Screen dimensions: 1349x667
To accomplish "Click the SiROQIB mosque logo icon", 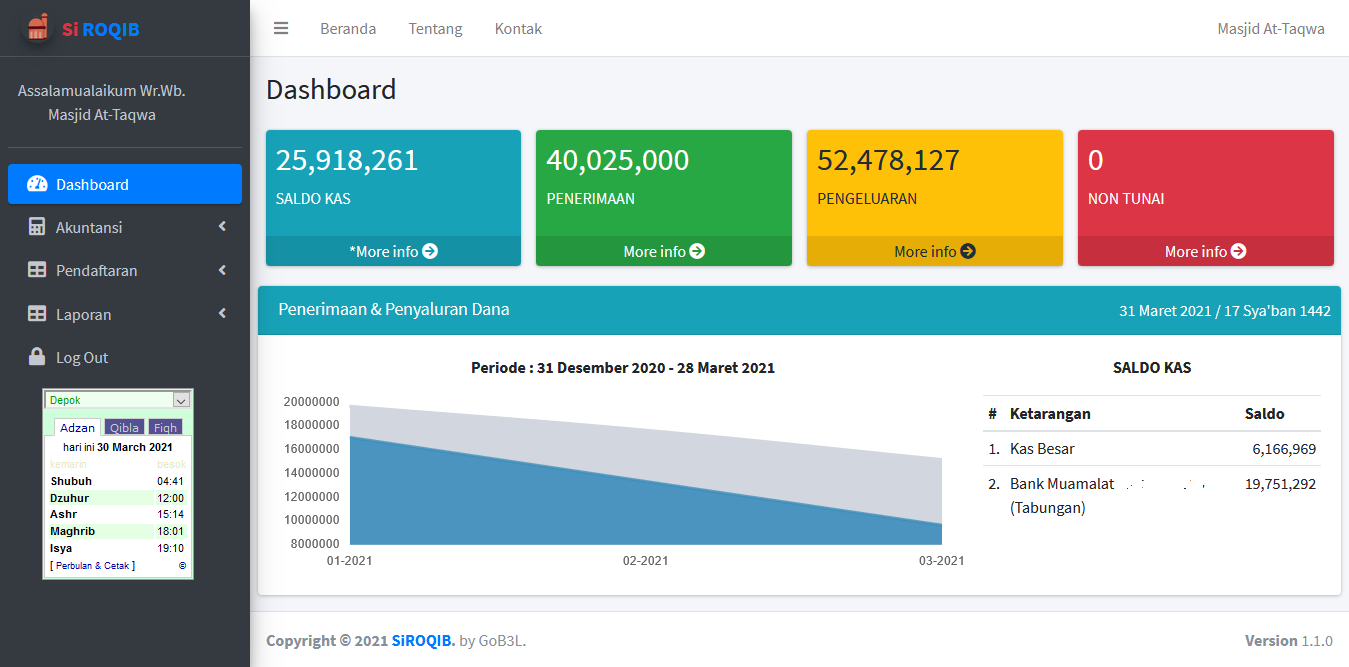I will click(37, 28).
